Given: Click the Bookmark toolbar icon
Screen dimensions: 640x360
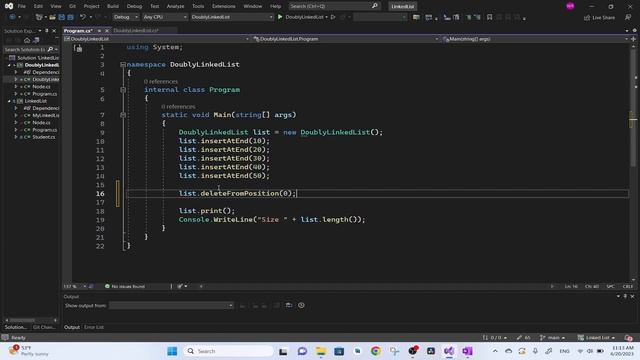Looking at the screenshot, I should click(x=489, y=17).
